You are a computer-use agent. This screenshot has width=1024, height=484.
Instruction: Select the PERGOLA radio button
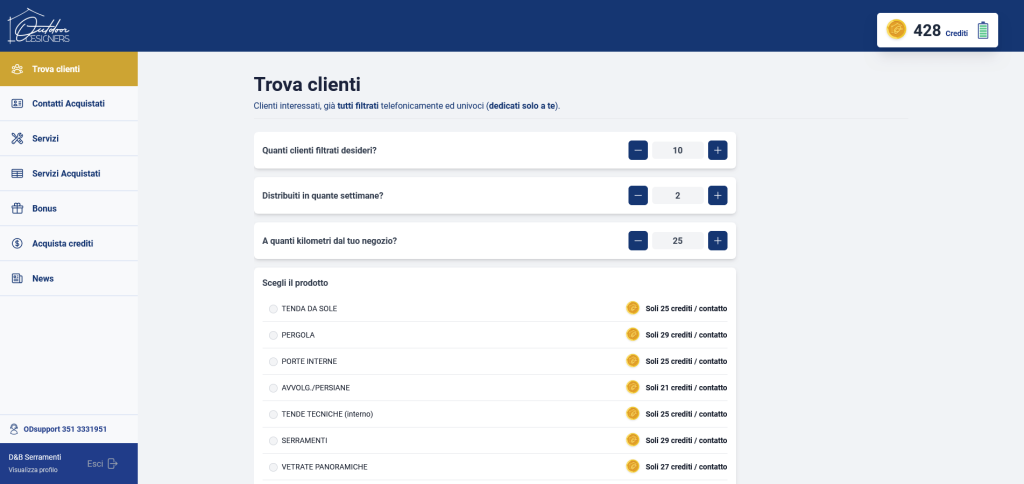pos(273,335)
